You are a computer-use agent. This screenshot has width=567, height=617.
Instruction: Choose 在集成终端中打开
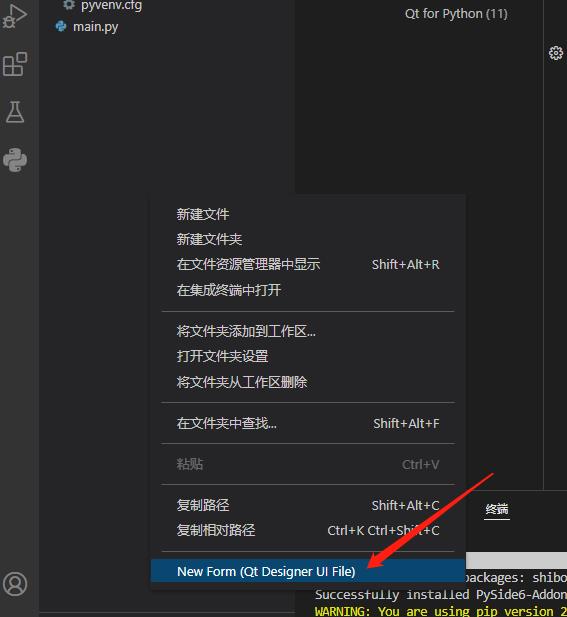(308, 290)
